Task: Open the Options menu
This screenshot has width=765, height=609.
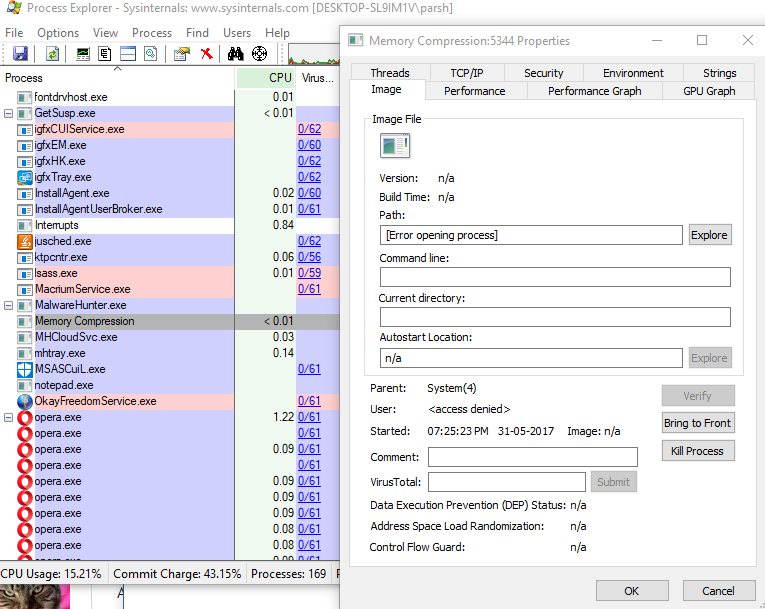Action: (58, 33)
